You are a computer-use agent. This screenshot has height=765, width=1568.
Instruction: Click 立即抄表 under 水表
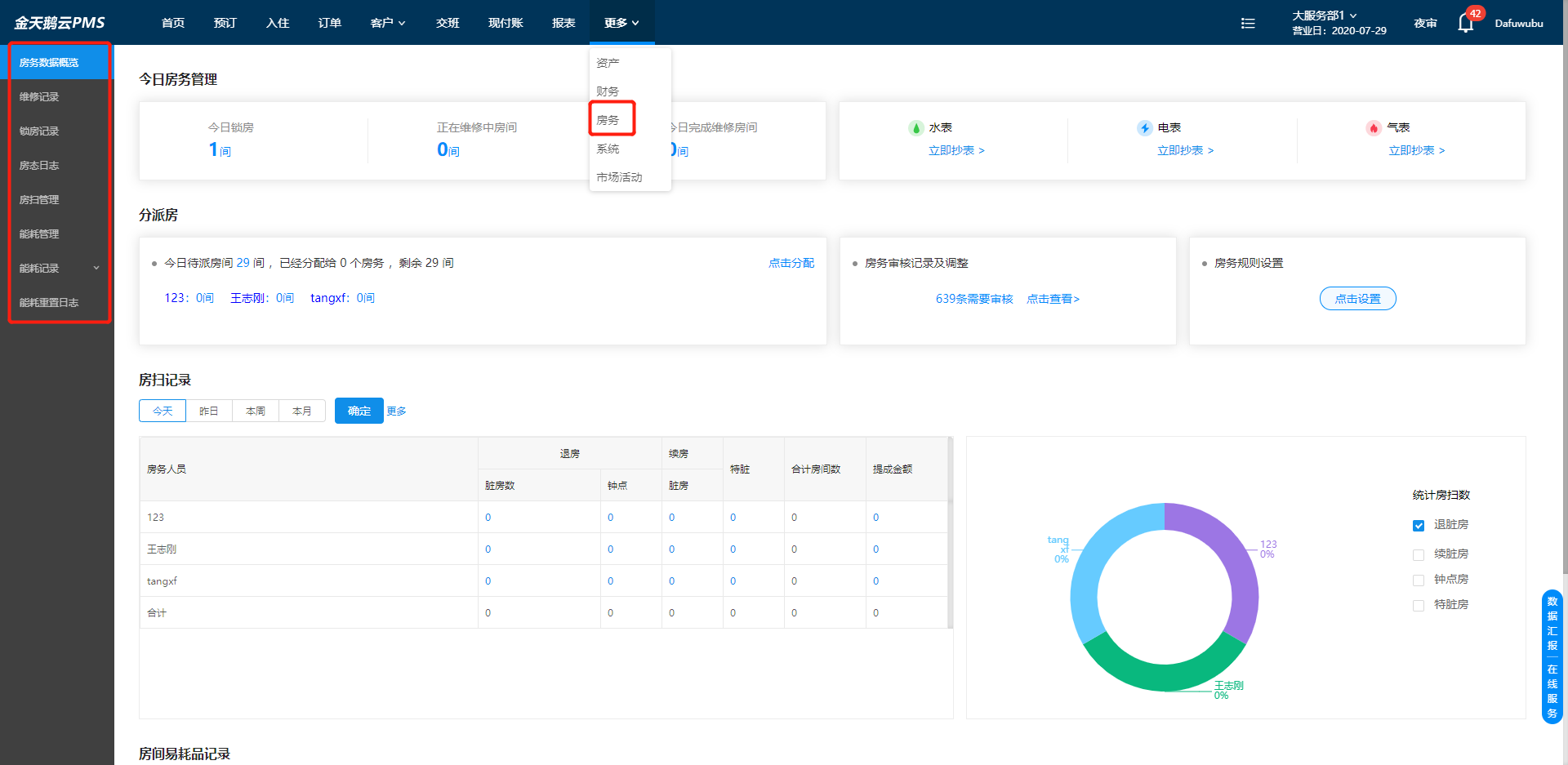click(956, 150)
